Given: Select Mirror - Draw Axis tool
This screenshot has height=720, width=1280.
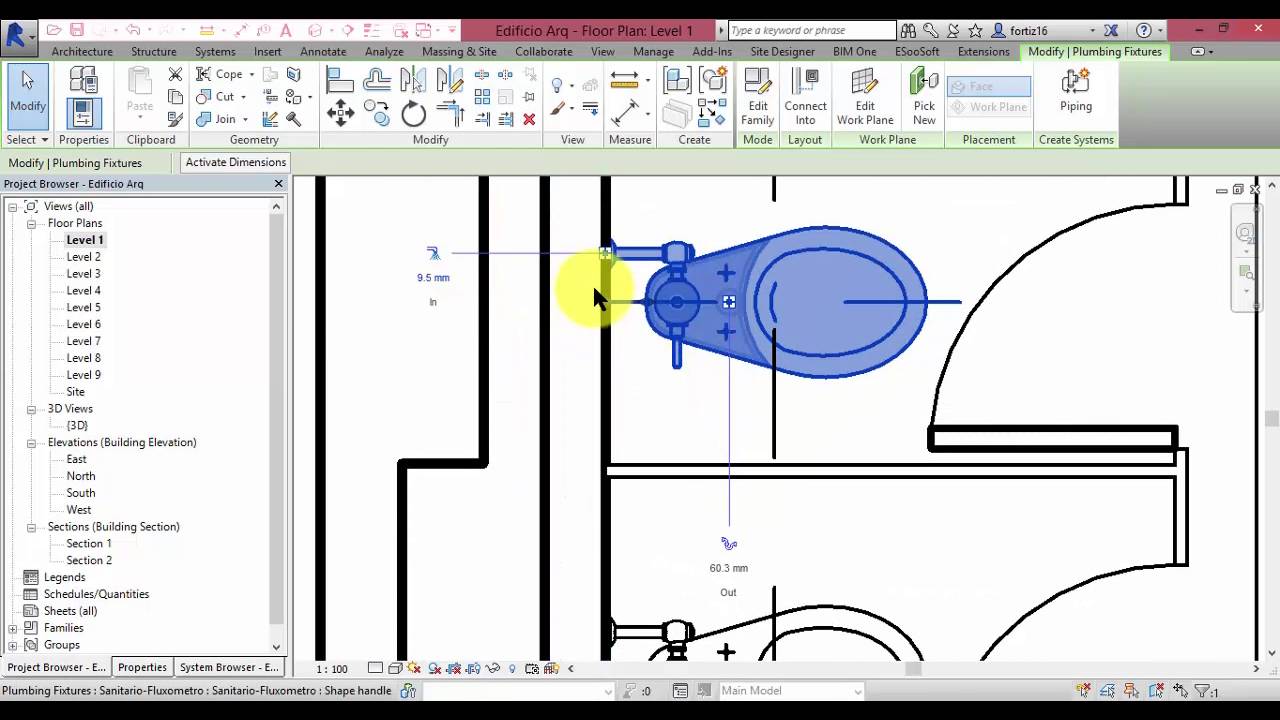Looking at the screenshot, I should pyautogui.click(x=449, y=80).
